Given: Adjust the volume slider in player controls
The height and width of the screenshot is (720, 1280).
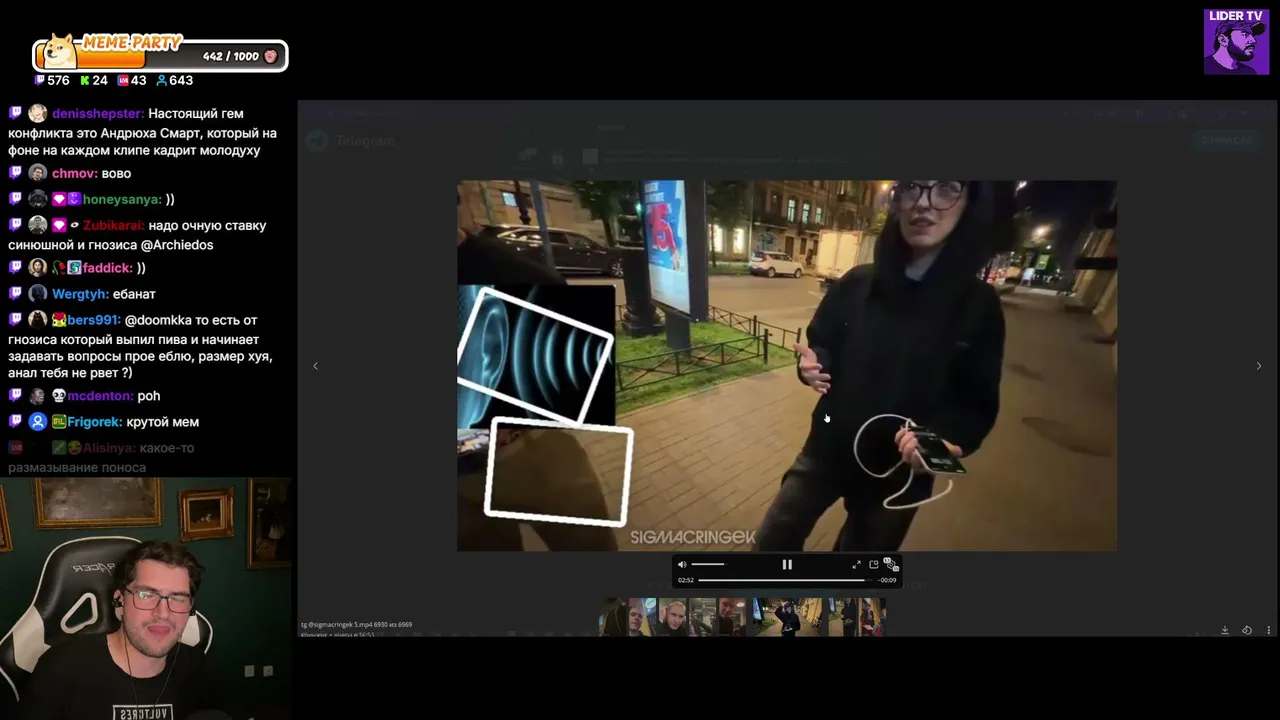Looking at the screenshot, I should coord(708,565).
